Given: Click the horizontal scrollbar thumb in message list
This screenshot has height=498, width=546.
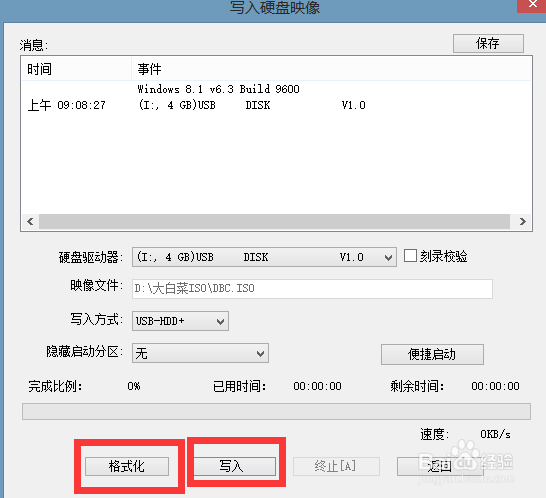Looking at the screenshot, I should tap(274, 221).
